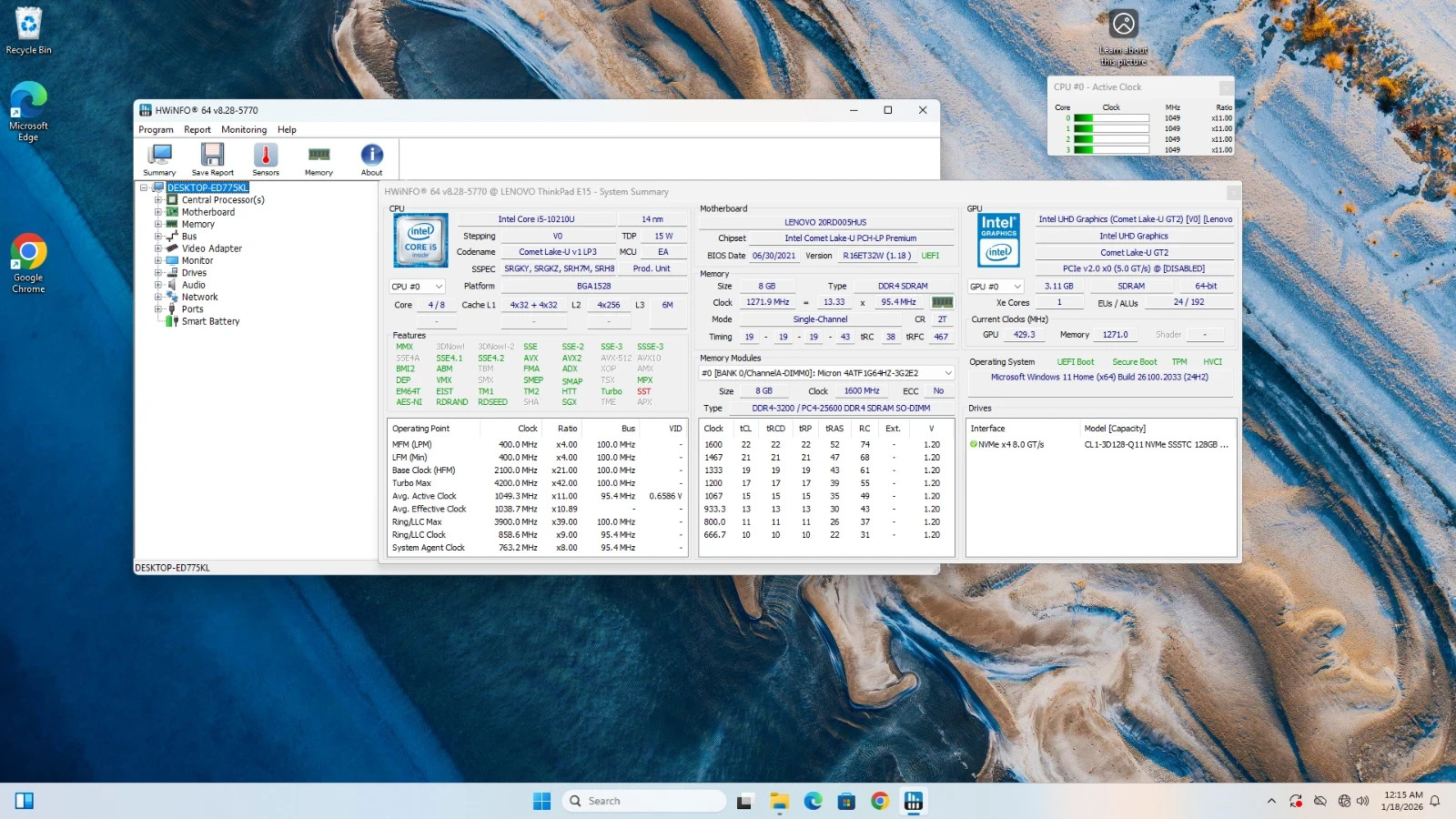1456x819 pixels.
Task: Click the motherboard name LENOVO 20RD005HUS
Action: coord(825,222)
